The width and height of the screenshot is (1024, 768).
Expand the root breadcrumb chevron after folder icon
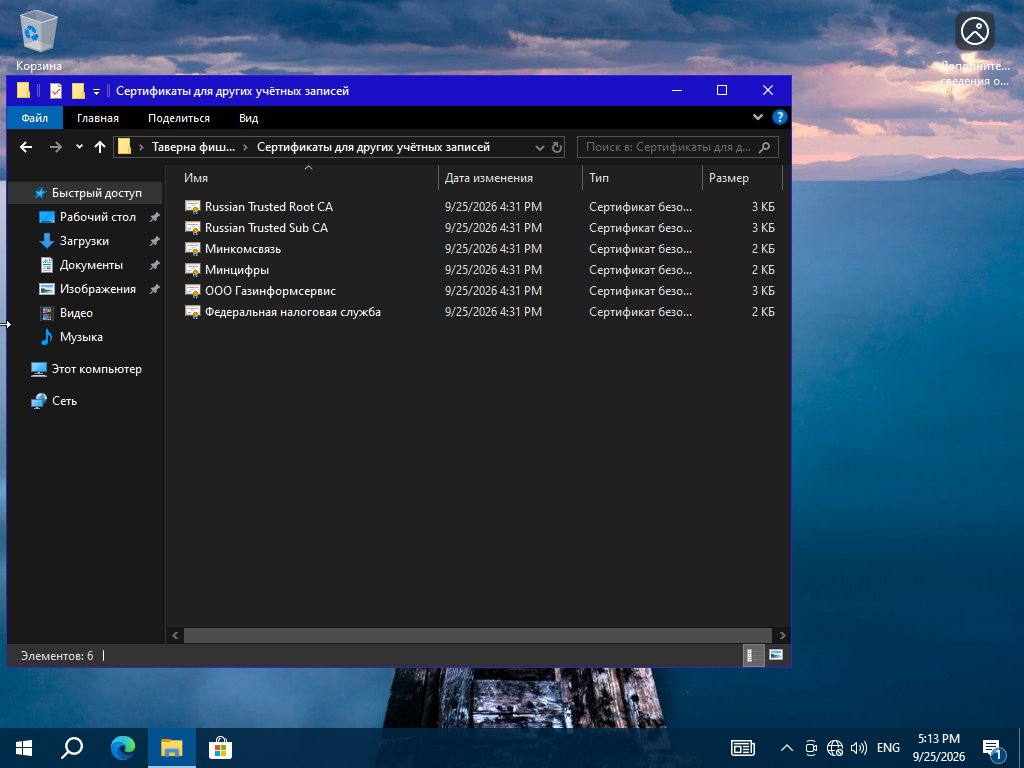(x=141, y=148)
